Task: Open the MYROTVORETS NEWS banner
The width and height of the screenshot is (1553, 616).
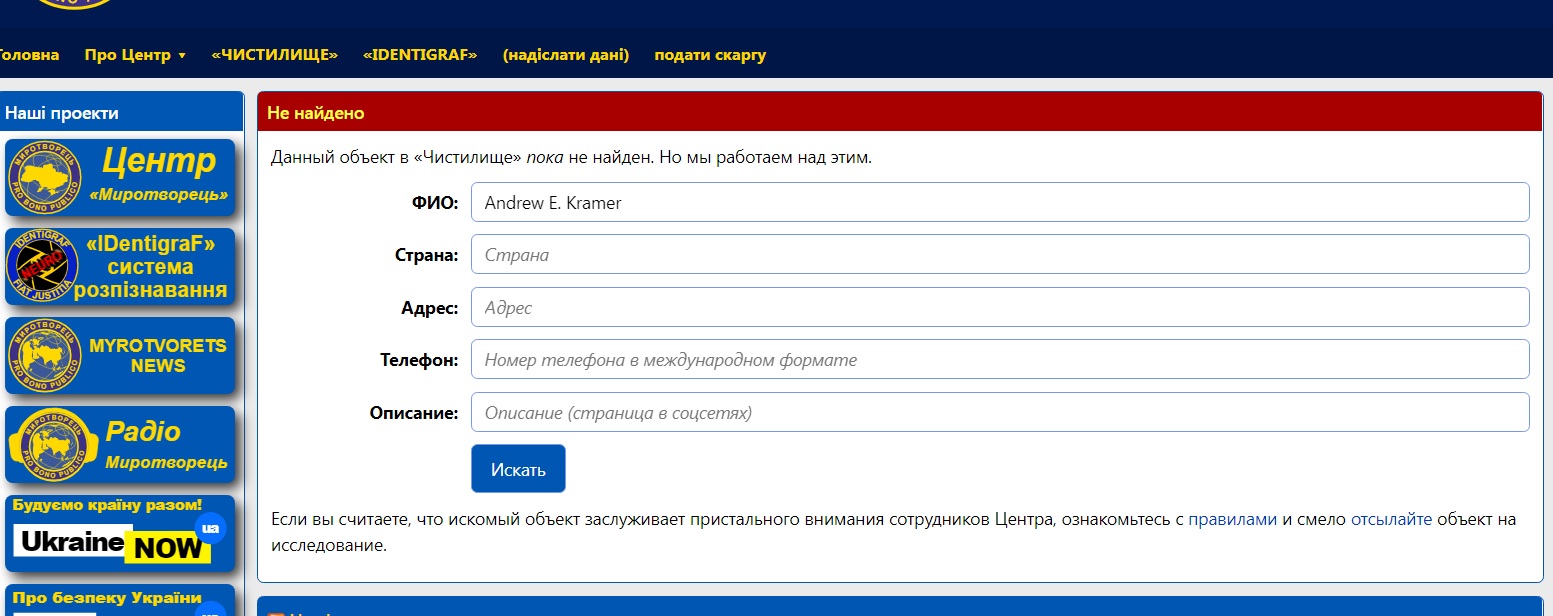Action: click(120, 355)
